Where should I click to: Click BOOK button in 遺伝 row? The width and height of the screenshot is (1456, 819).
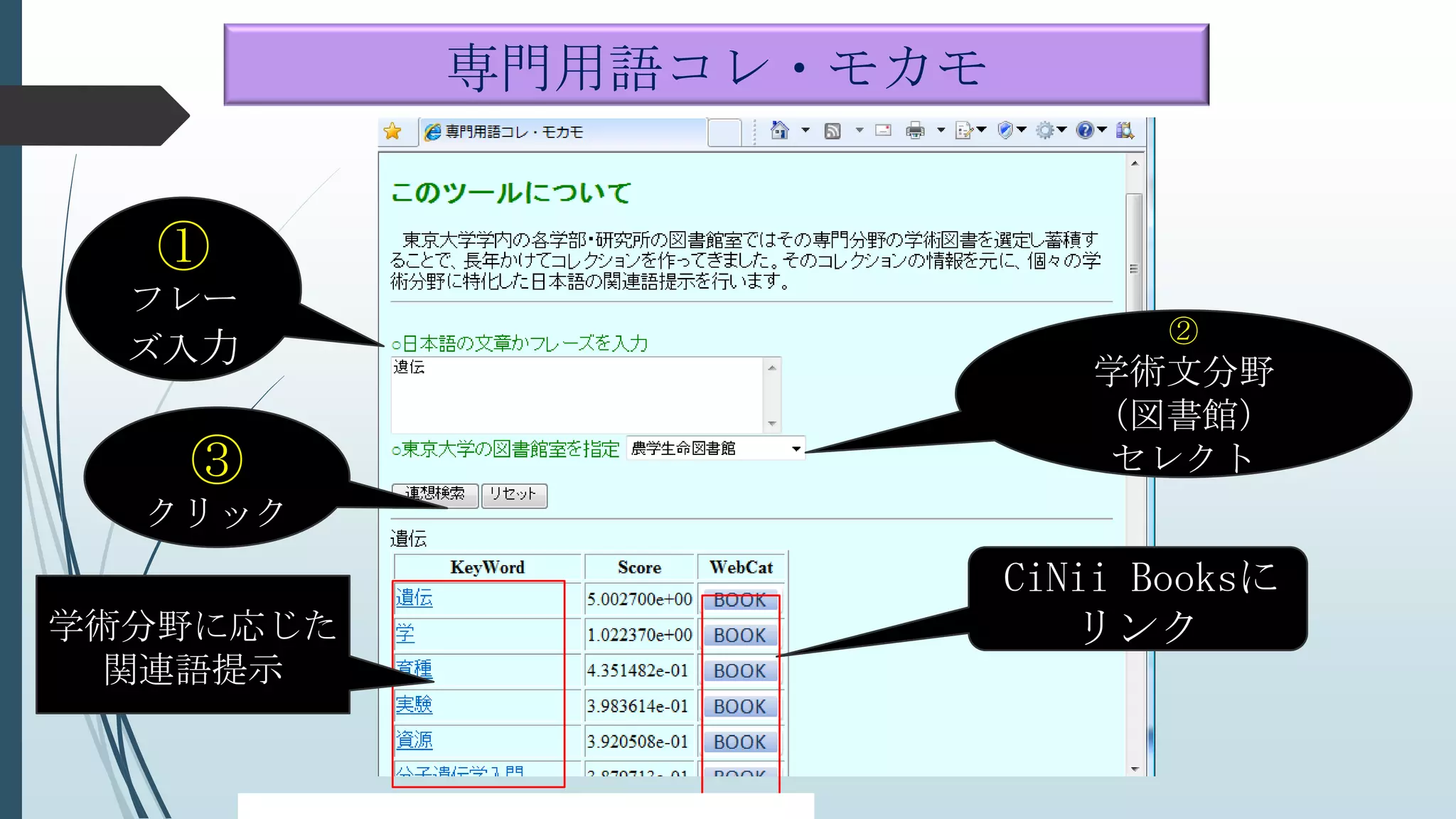(740, 600)
